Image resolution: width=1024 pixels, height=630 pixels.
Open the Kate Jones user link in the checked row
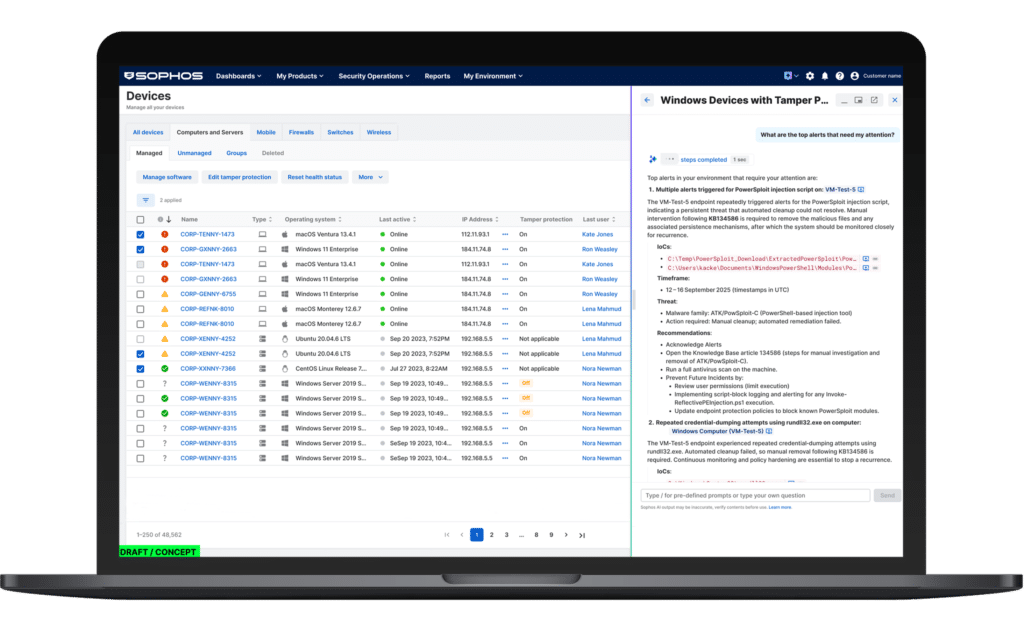click(598, 234)
